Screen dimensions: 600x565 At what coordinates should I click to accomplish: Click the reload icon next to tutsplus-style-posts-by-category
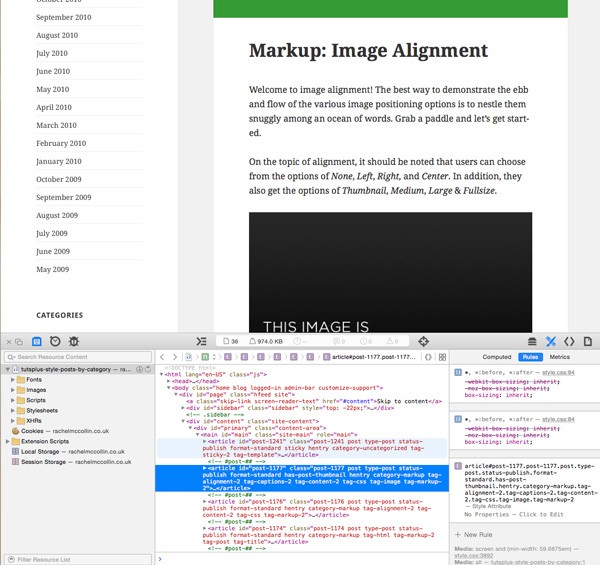point(148,369)
